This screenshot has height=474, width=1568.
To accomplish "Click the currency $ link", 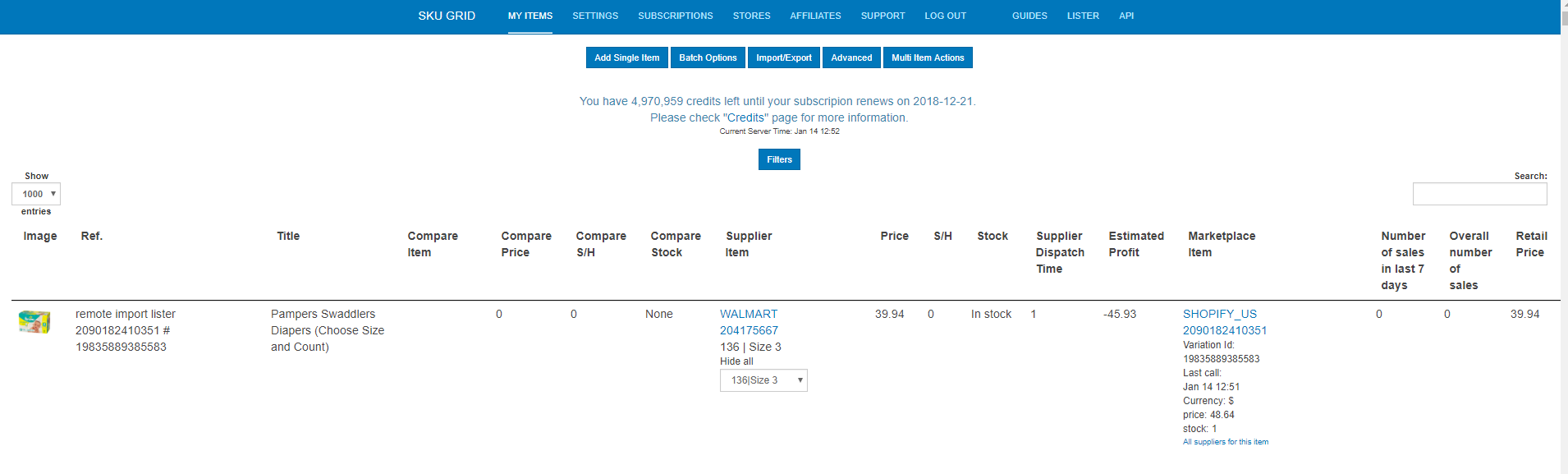I will click(x=1231, y=401).
